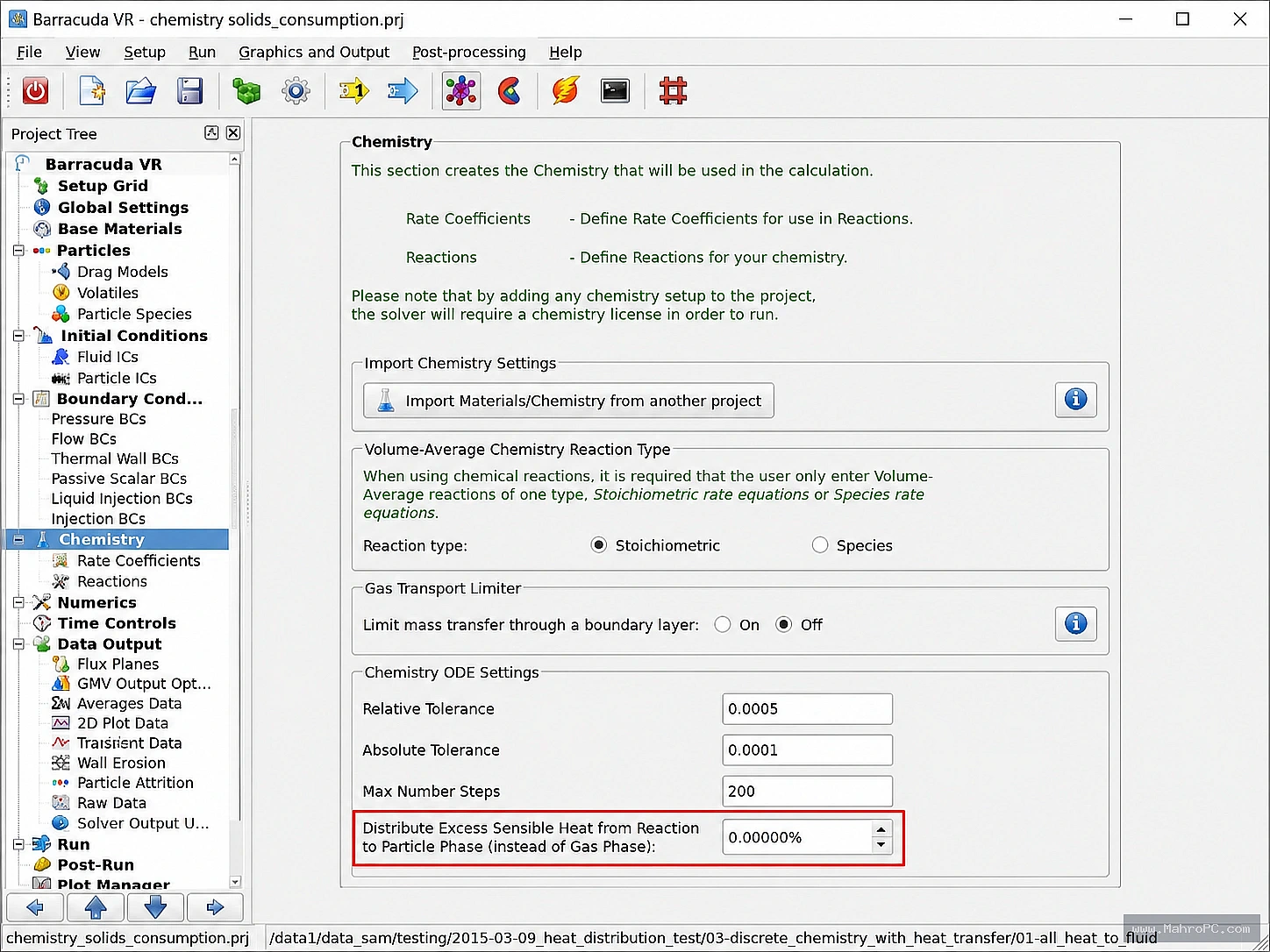Click info icon in Import Chemistry Settings

(1075, 400)
